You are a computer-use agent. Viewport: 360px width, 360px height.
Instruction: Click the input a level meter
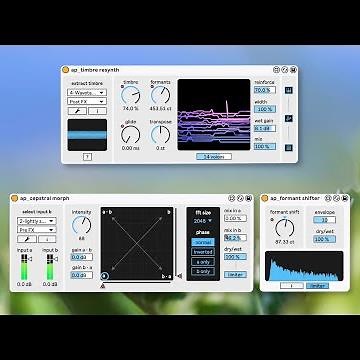pyautogui.click(x=24, y=267)
